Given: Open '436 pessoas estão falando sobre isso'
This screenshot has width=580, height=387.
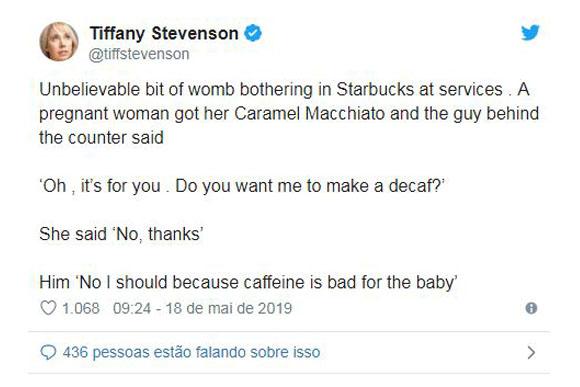Looking at the screenshot, I should [191, 352].
